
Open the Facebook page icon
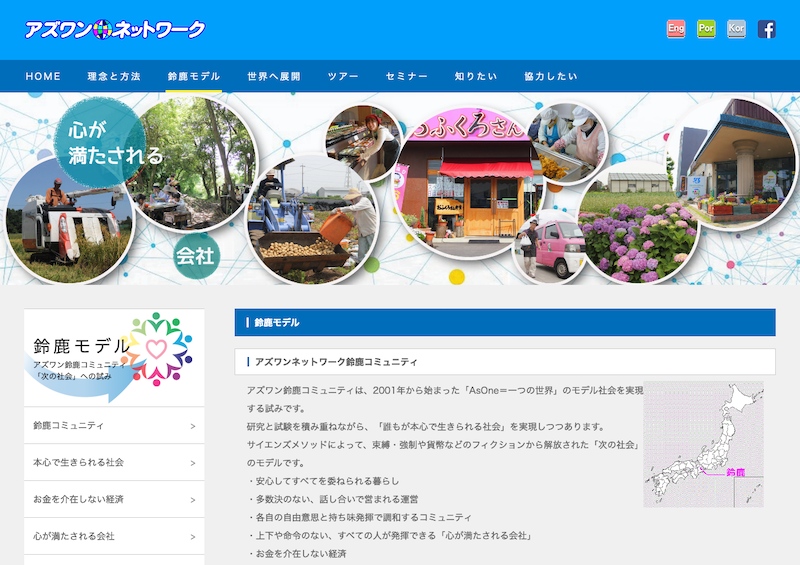[x=766, y=29]
